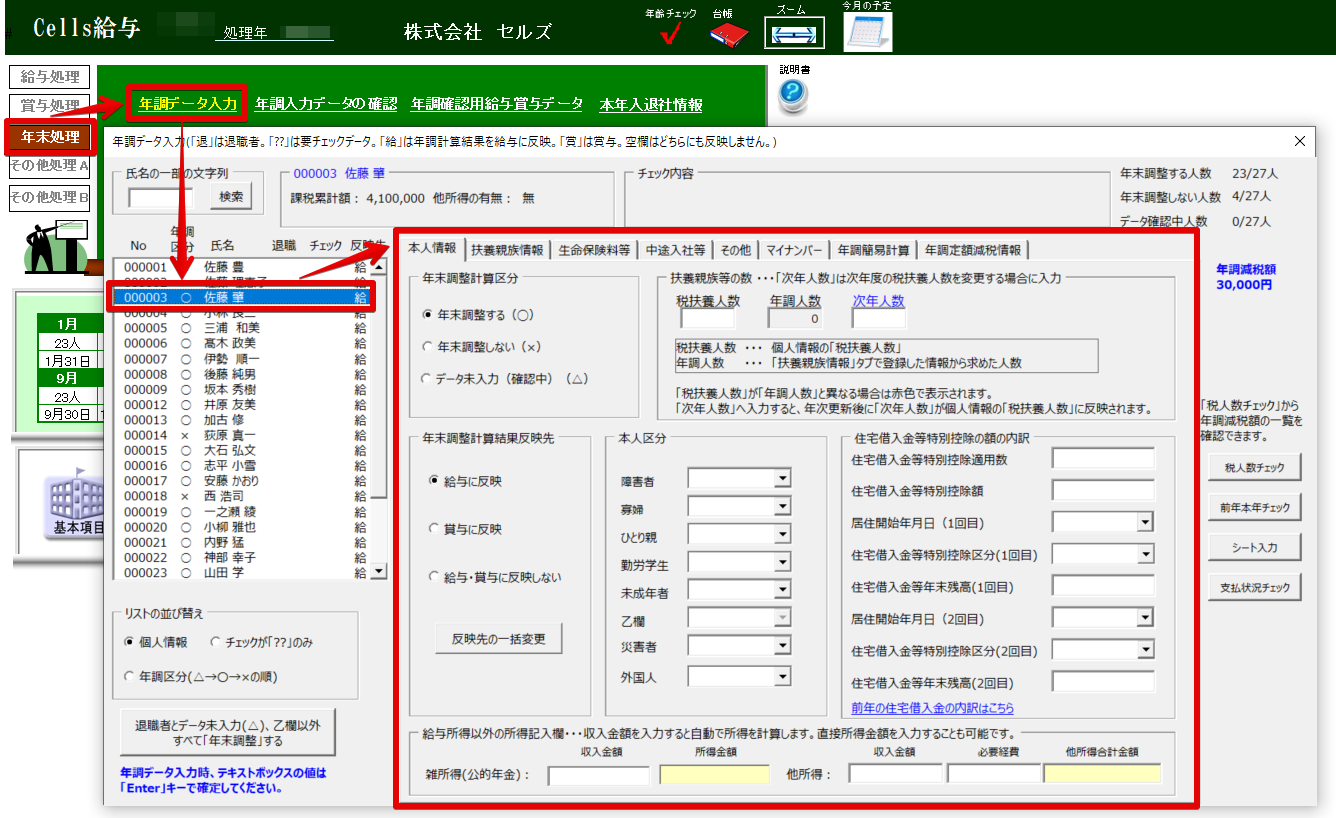Open the 今月の予定 calendar icon
The width and height of the screenshot is (1336, 818).
pyautogui.click(x=867, y=32)
